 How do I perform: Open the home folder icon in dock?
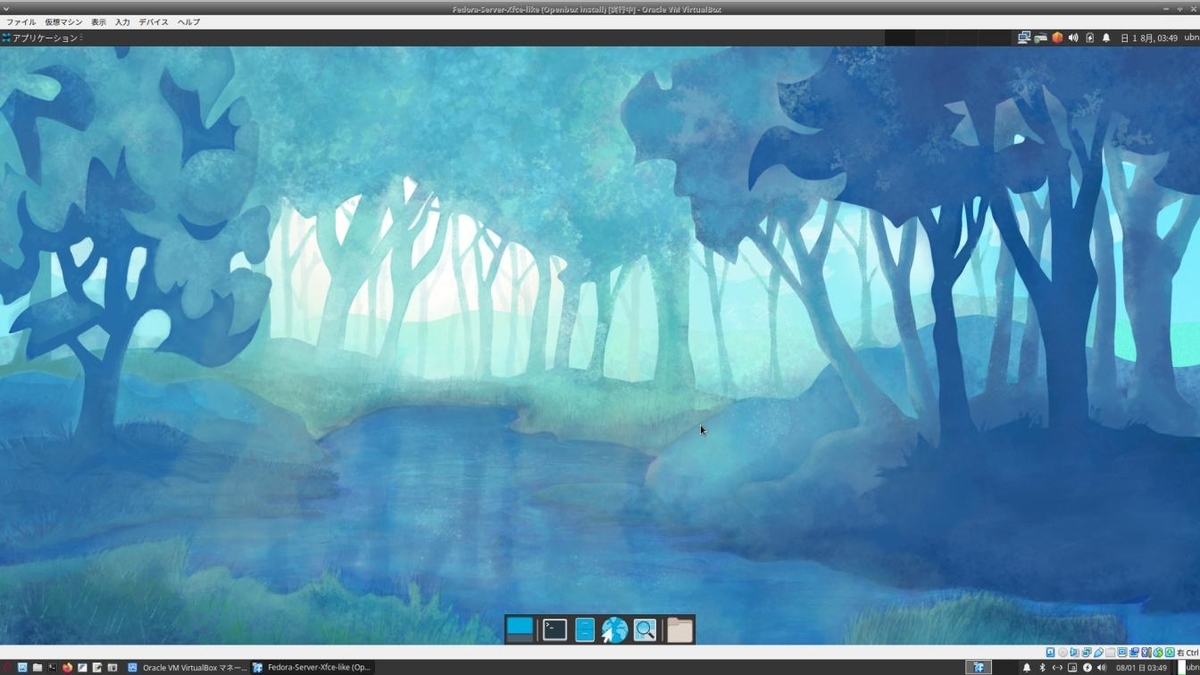pos(680,629)
